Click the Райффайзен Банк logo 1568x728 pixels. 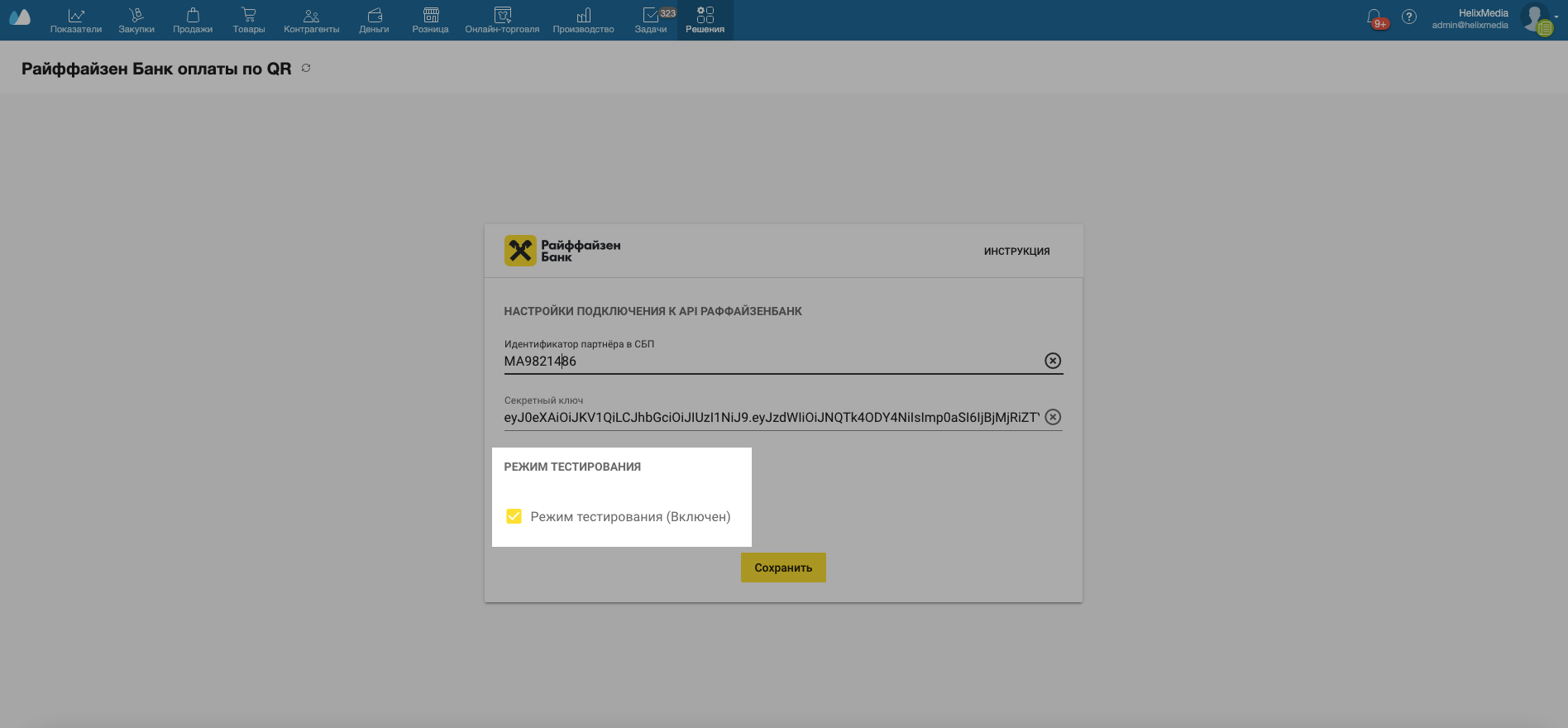(562, 251)
